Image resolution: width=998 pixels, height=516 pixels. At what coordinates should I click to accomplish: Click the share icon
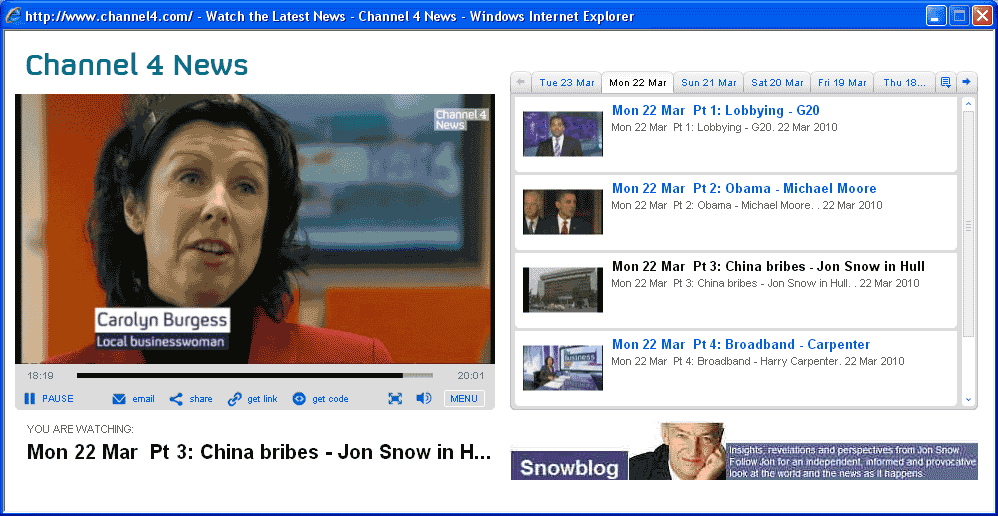(176, 399)
